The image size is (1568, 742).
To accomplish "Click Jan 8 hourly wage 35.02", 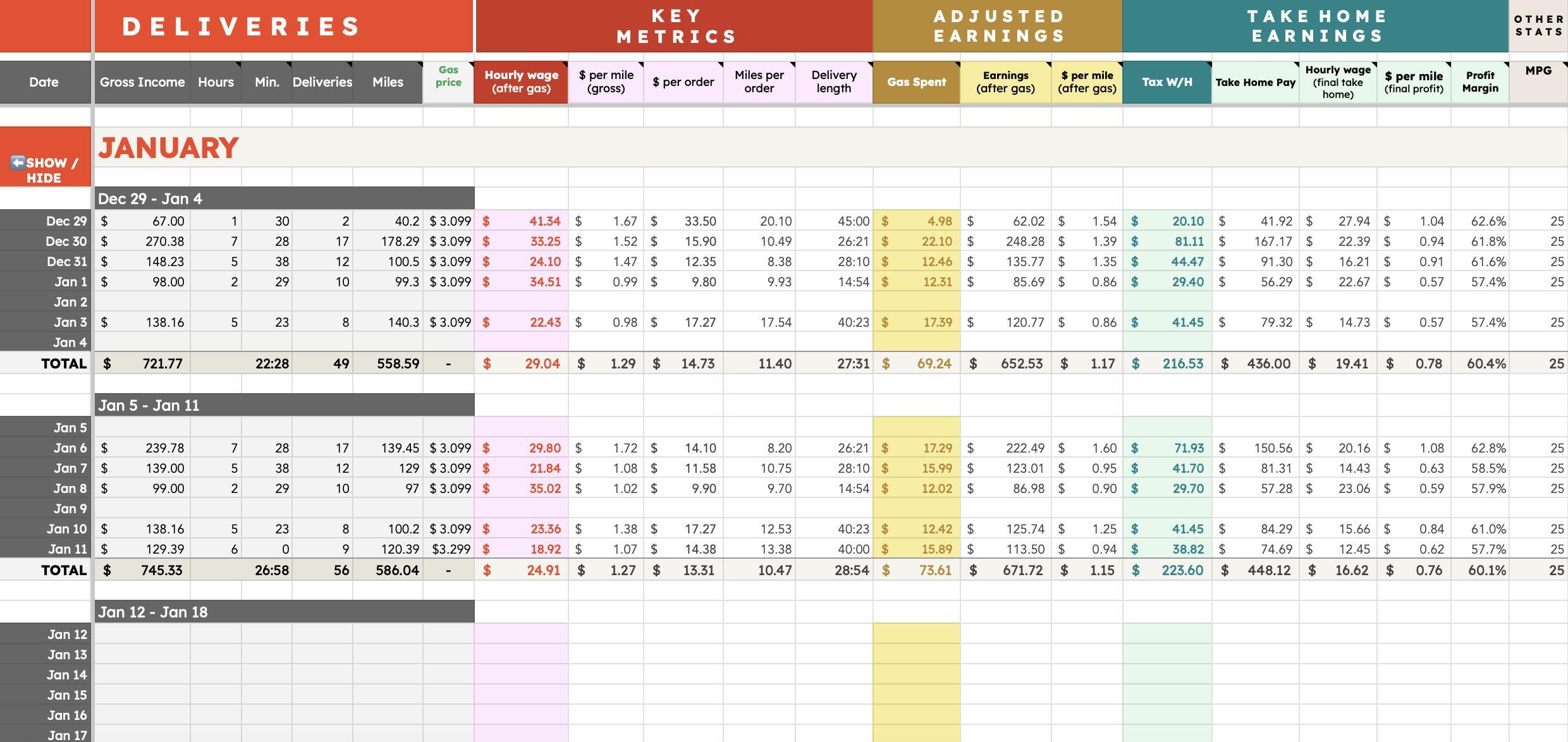I will (521, 489).
